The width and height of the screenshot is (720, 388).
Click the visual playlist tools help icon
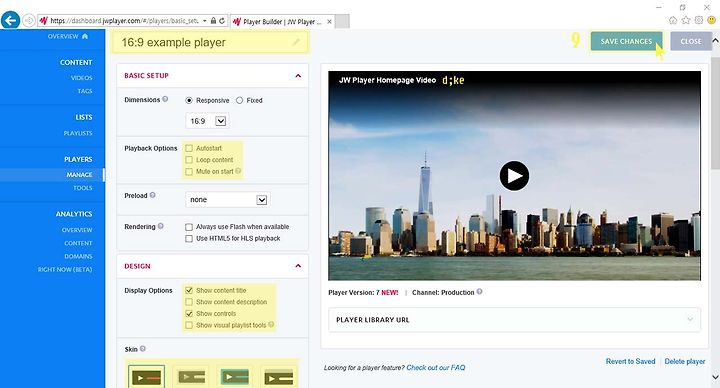(271, 325)
